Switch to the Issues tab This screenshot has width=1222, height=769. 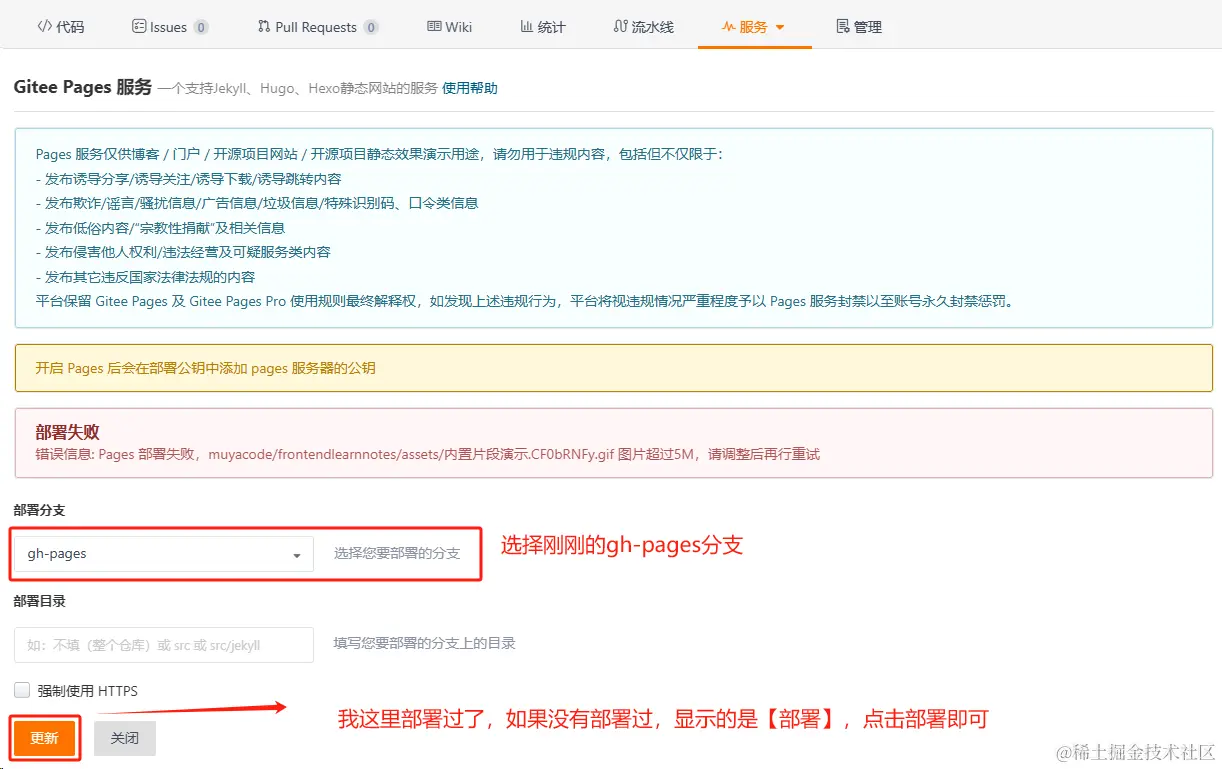coord(169,27)
